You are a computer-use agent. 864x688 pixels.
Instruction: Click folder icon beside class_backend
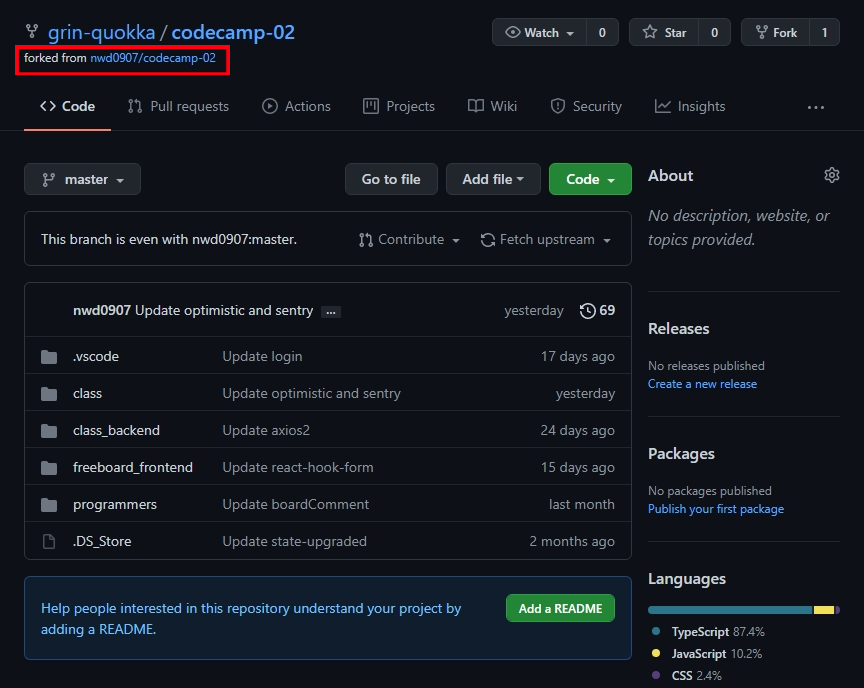tap(49, 431)
